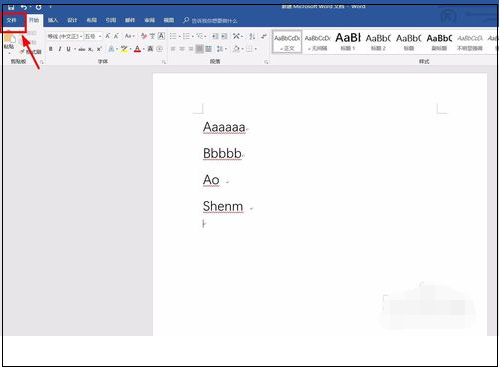The height and width of the screenshot is (368, 500).
Task: Click the Phonetic Guide icon
Action: (152, 36)
